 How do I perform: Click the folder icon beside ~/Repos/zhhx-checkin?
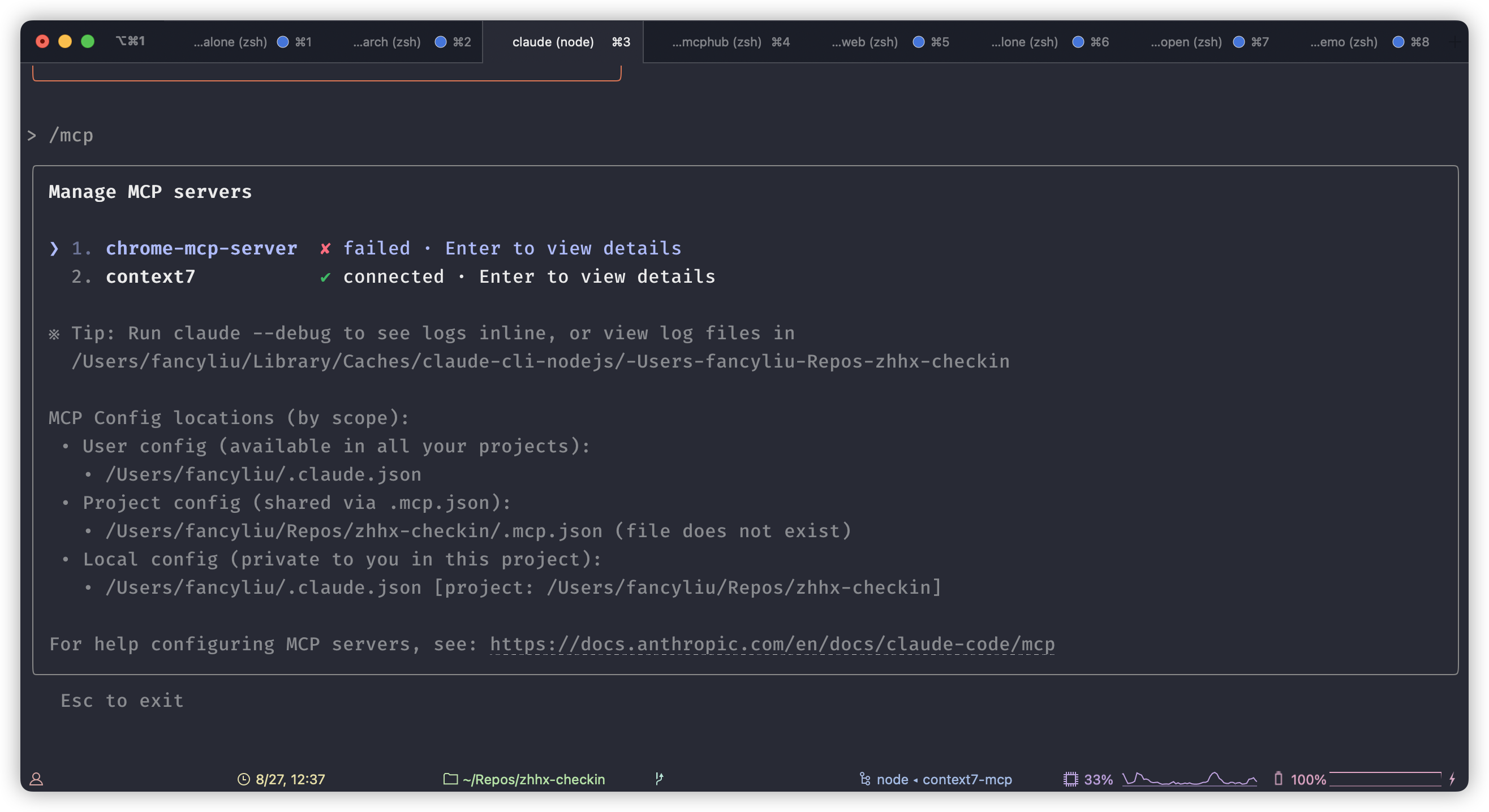coord(450,779)
